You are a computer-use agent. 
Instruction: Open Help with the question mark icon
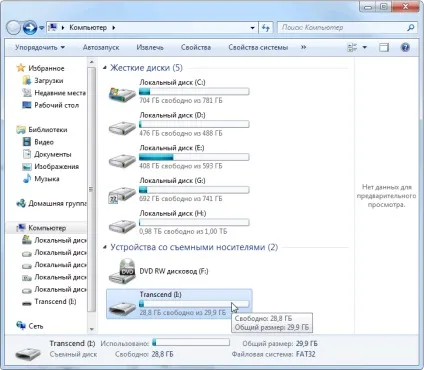tap(405, 47)
